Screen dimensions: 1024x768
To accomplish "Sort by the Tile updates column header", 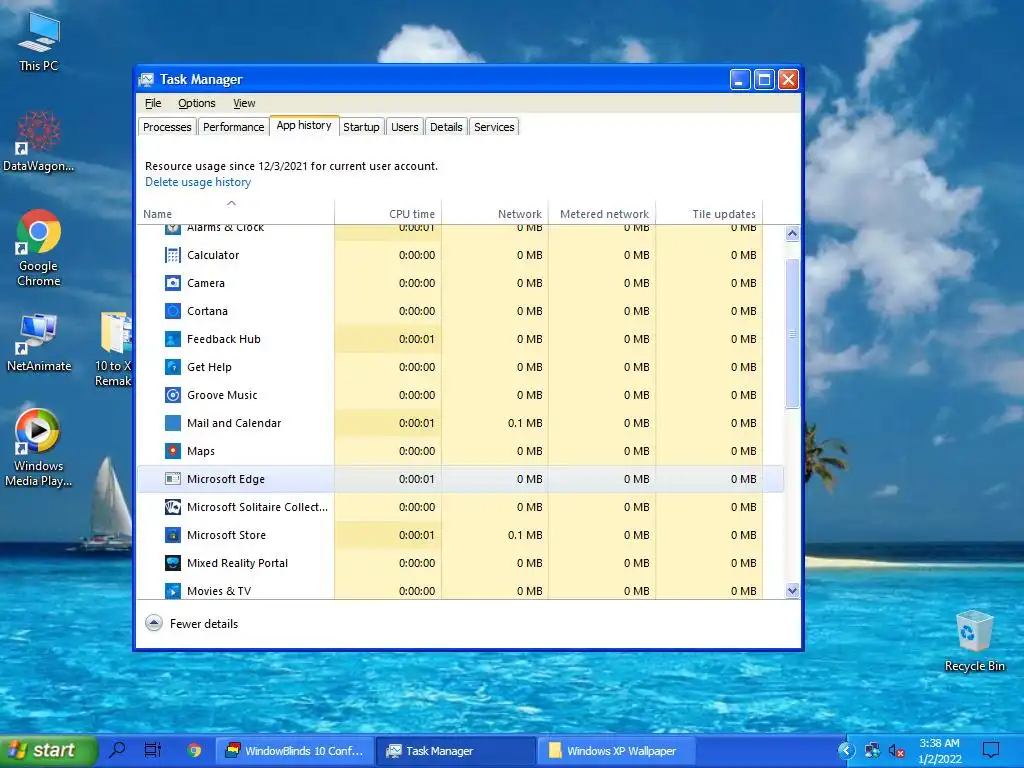I will pyautogui.click(x=709, y=214).
